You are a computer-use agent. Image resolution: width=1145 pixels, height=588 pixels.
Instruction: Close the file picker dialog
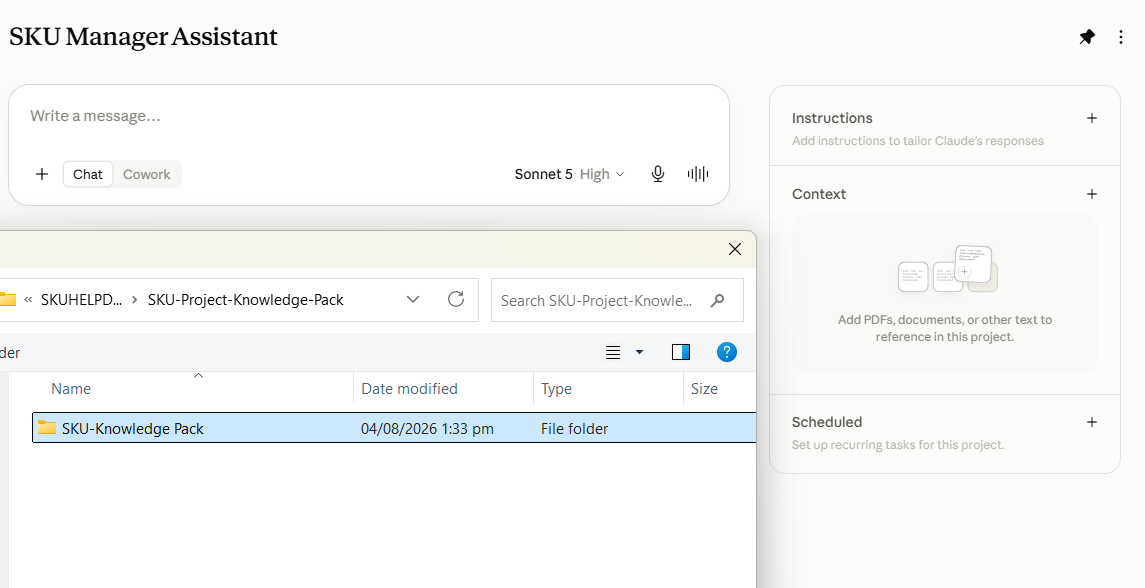[x=735, y=249]
